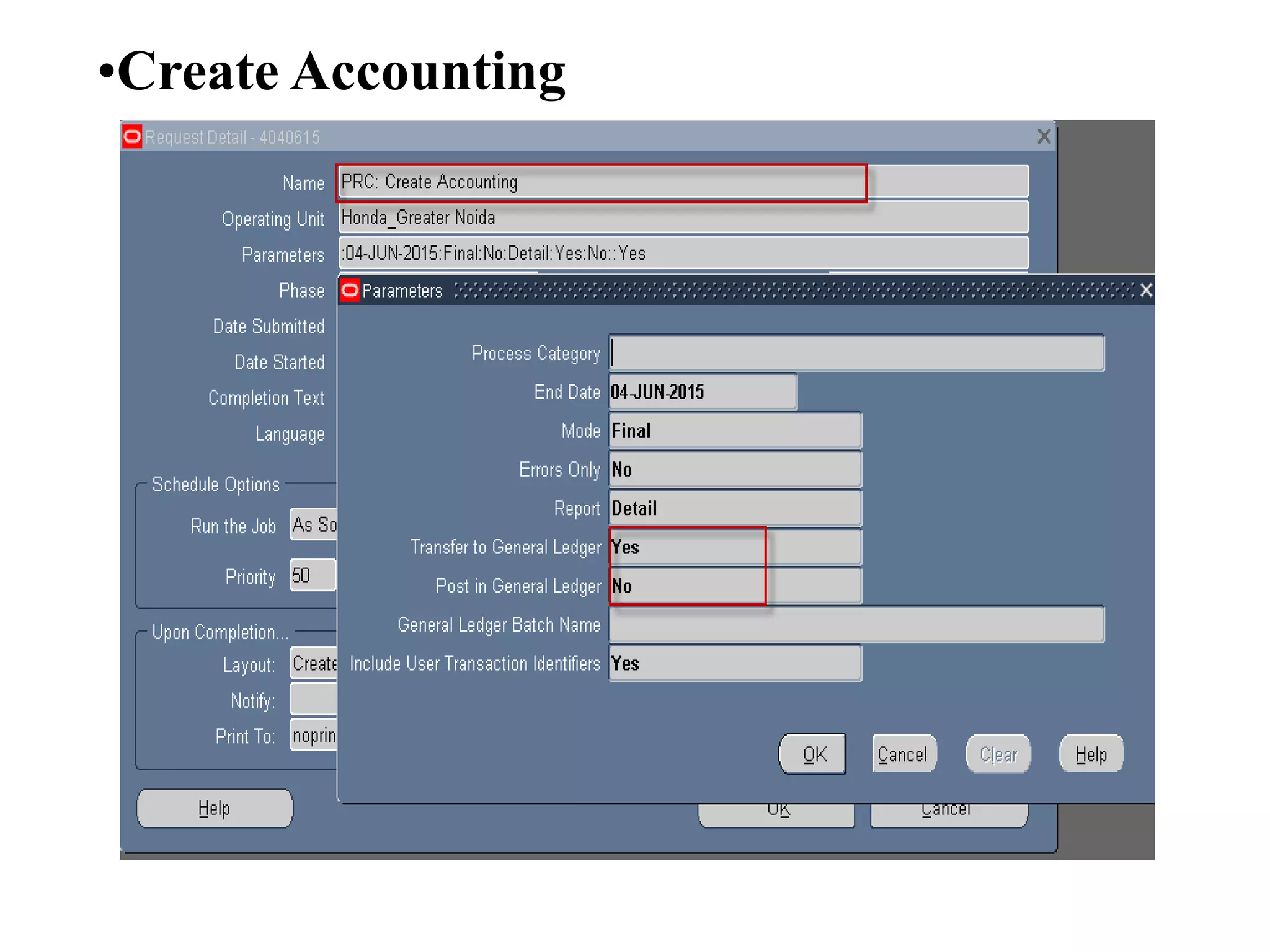1270x952 pixels.
Task: Click the Print To field
Action: pyautogui.click(x=314, y=735)
